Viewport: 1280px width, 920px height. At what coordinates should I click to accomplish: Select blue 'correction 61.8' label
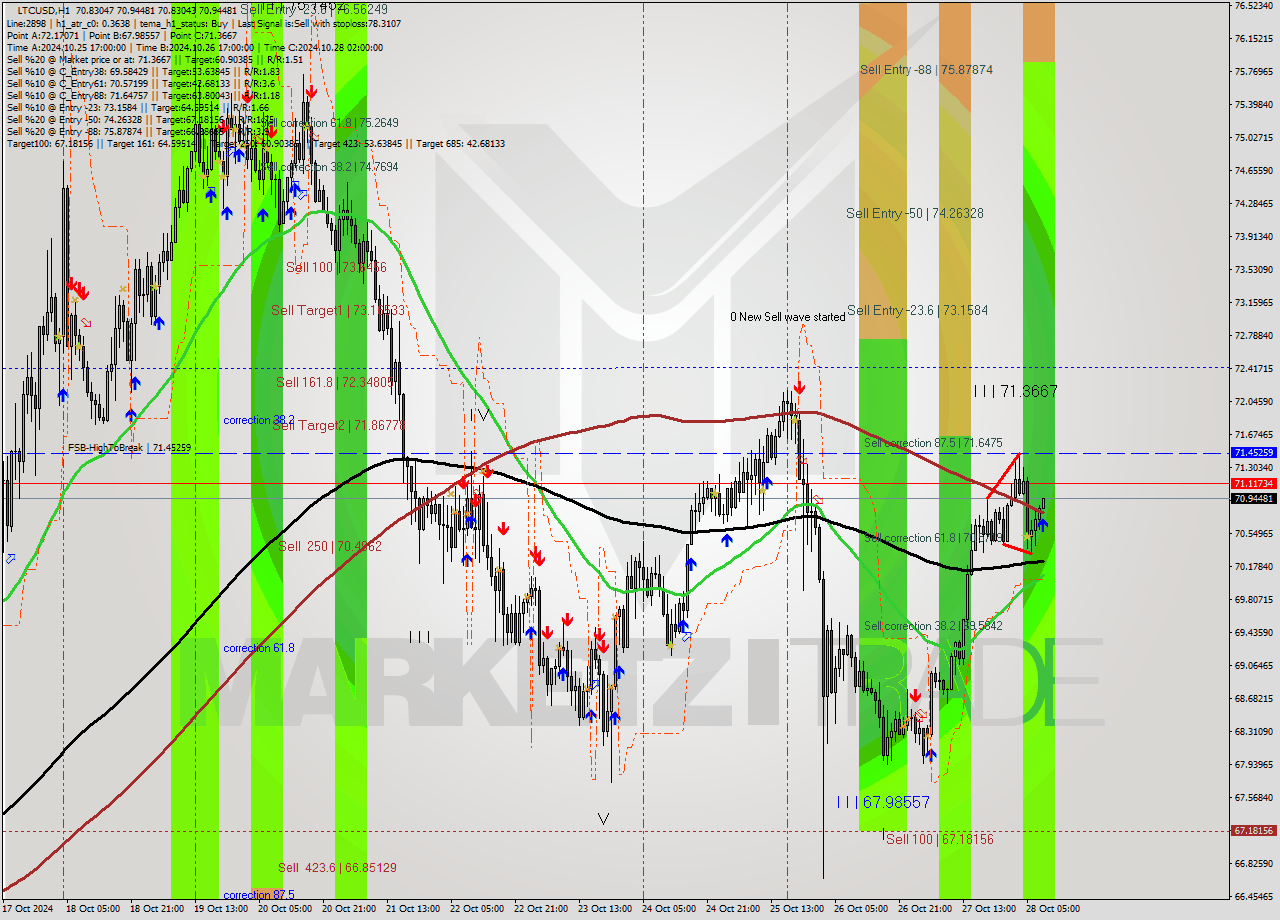tap(259, 648)
